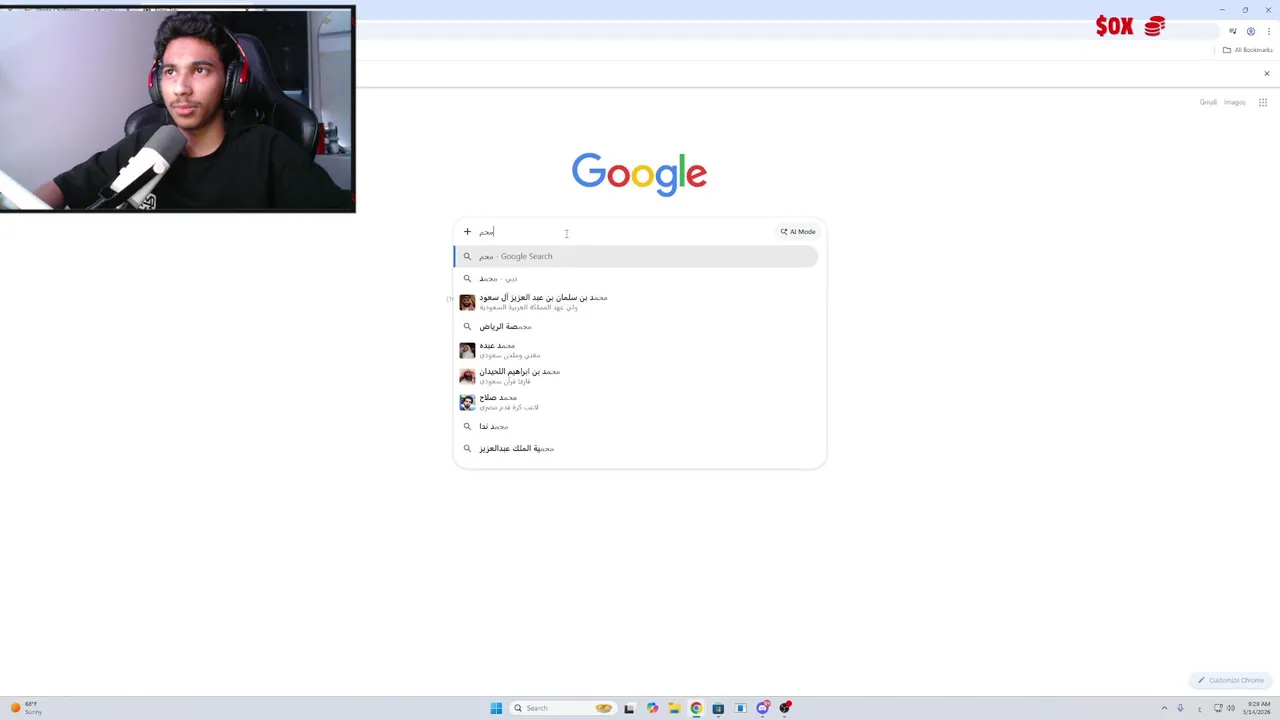Viewport: 1280px width, 720px height.
Task: Open Chrome's three-dot menu
Action: 1268,31
